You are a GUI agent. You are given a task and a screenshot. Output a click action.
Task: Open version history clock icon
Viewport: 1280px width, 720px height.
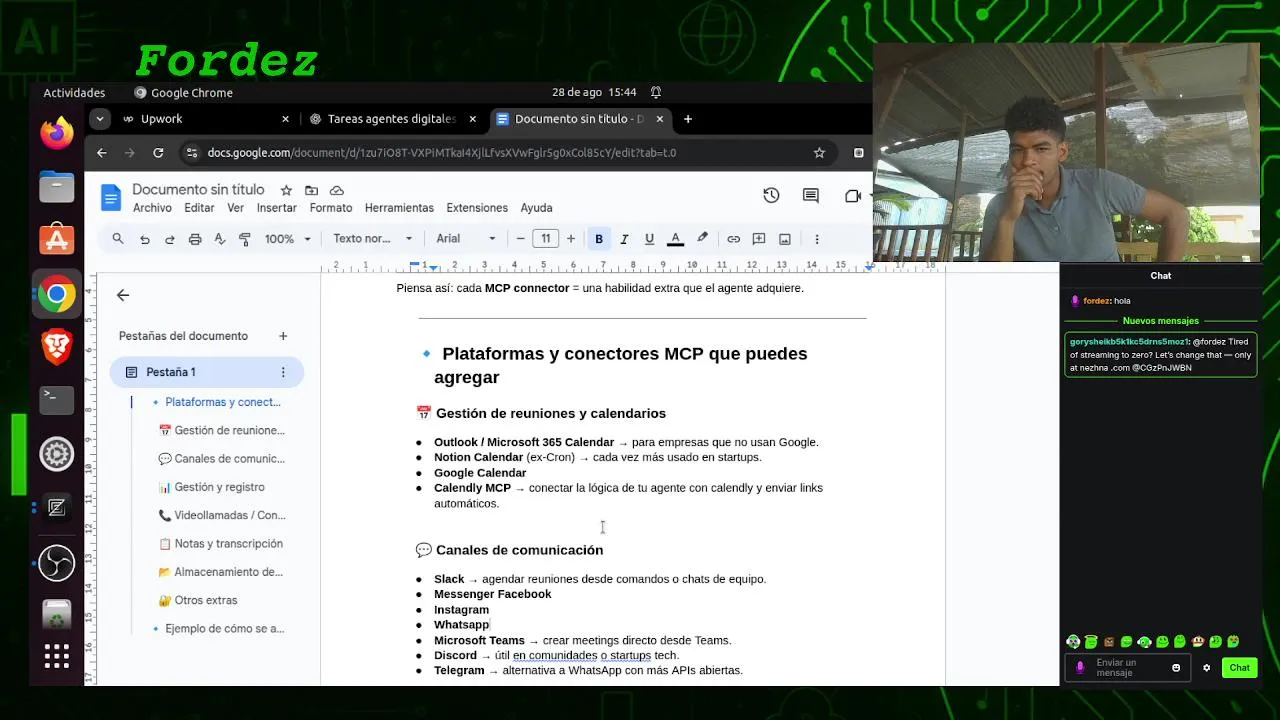[771, 196]
